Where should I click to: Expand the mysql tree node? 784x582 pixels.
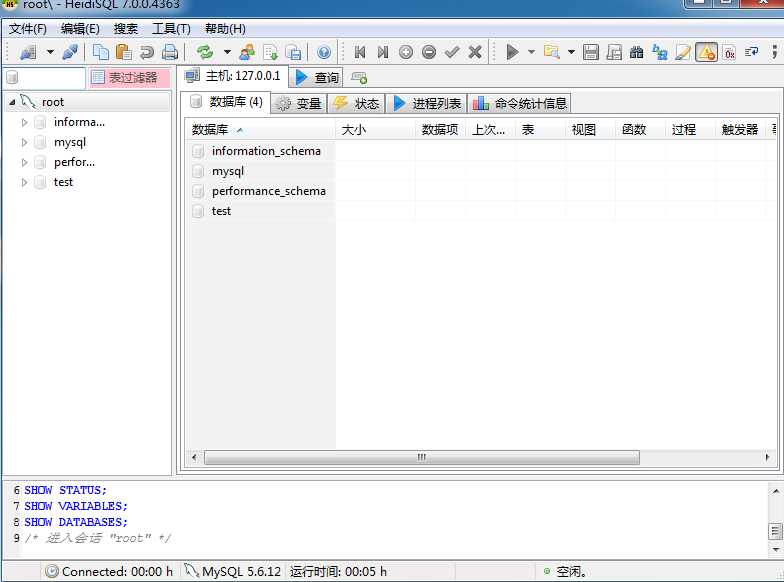[24, 142]
